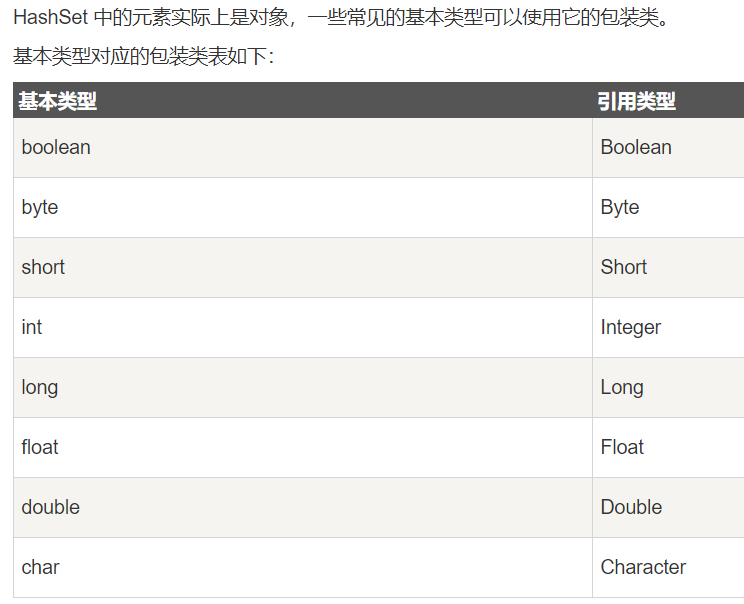Select the Boolean wrapper class cell
744x604 pixels.
668,148
